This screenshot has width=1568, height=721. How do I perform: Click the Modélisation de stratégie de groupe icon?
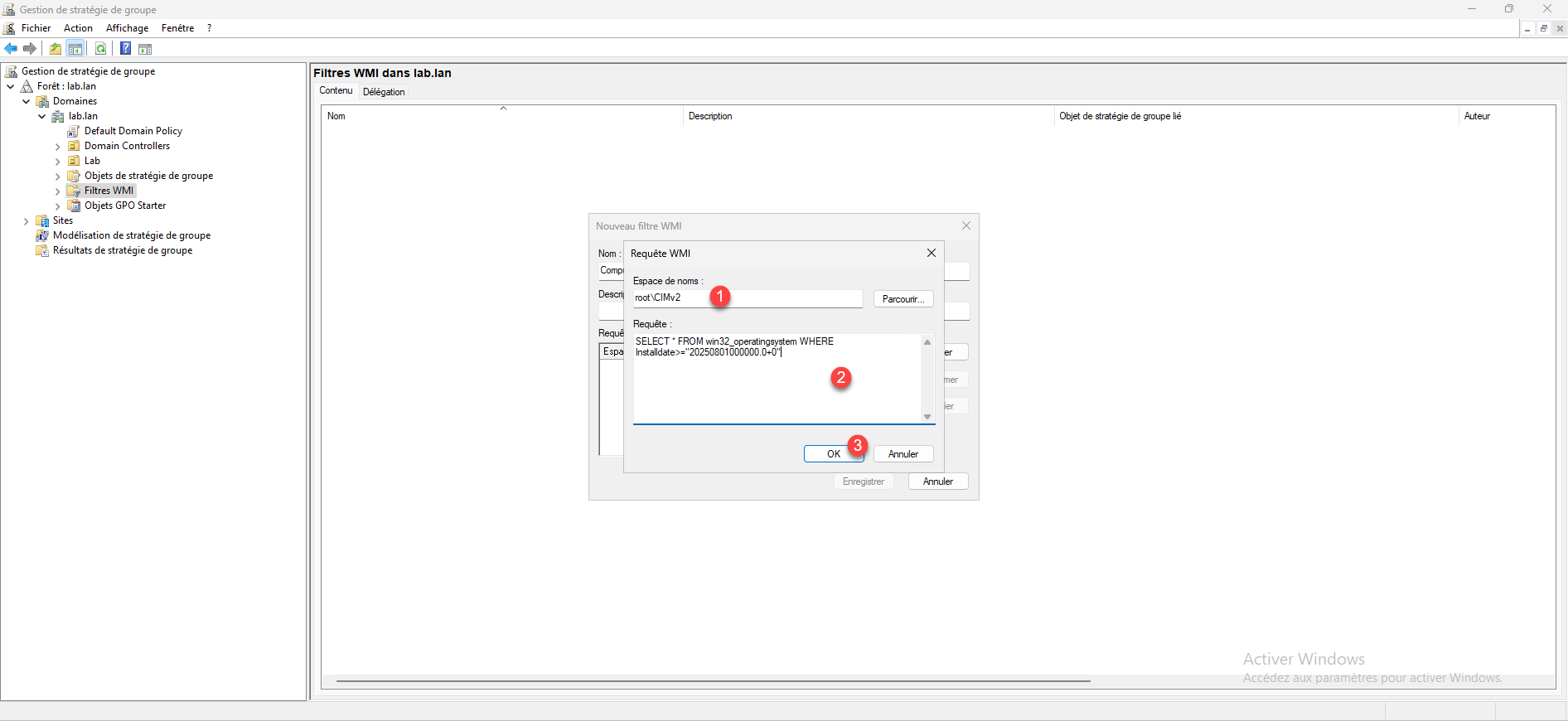[42, 235]
